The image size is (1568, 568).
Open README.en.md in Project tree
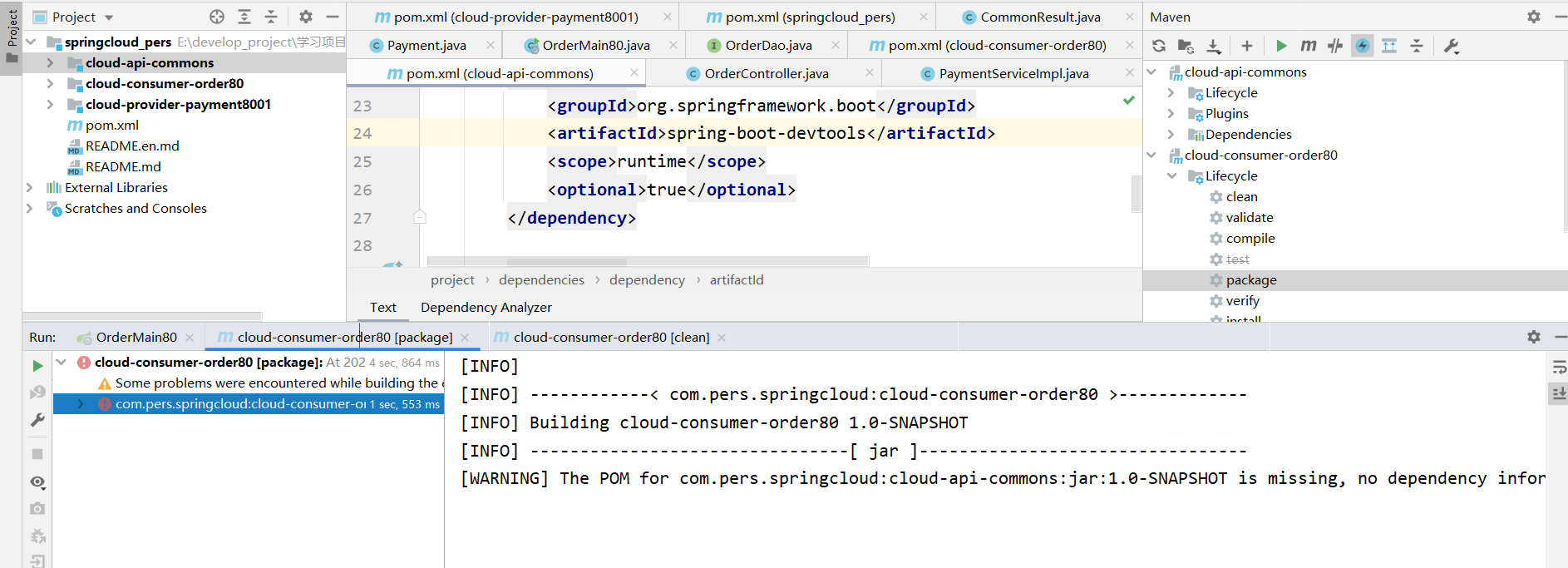click(132, 146)
